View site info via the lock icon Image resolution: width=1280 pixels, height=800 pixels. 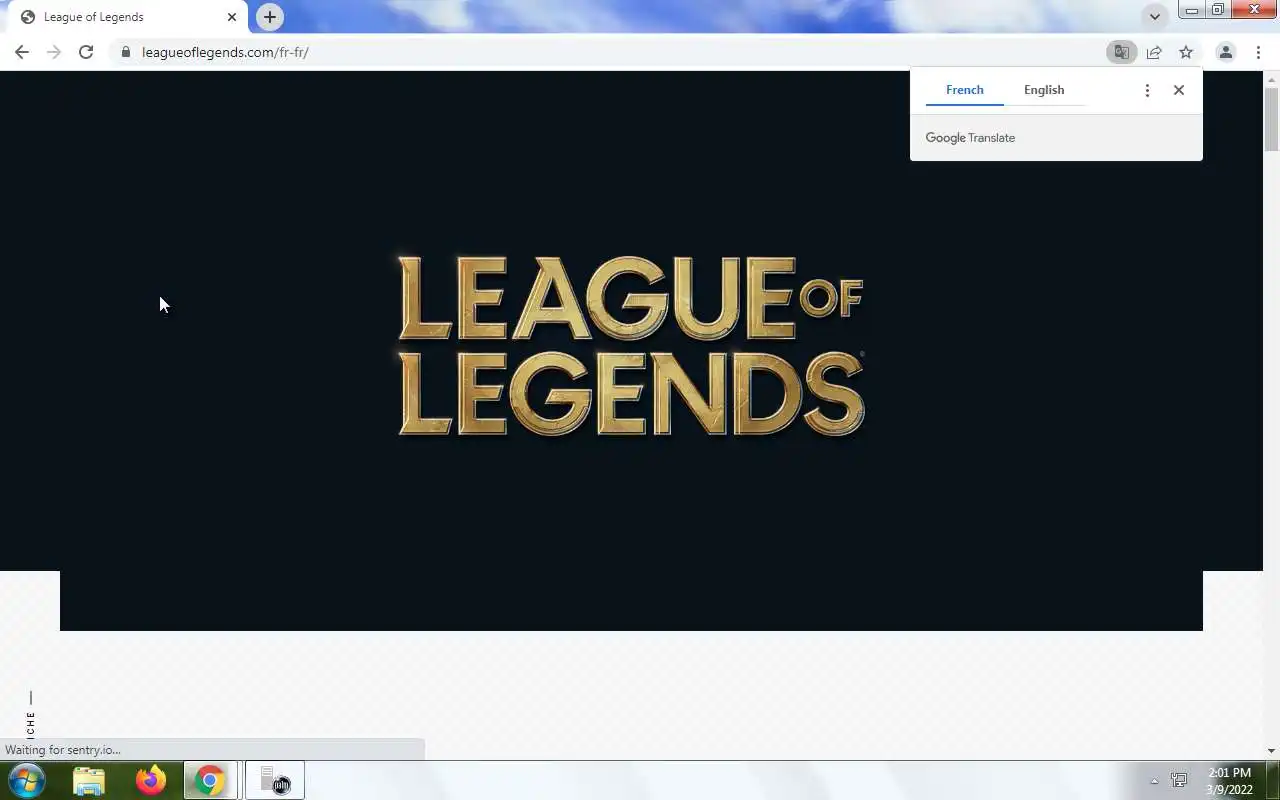point(125,52)
